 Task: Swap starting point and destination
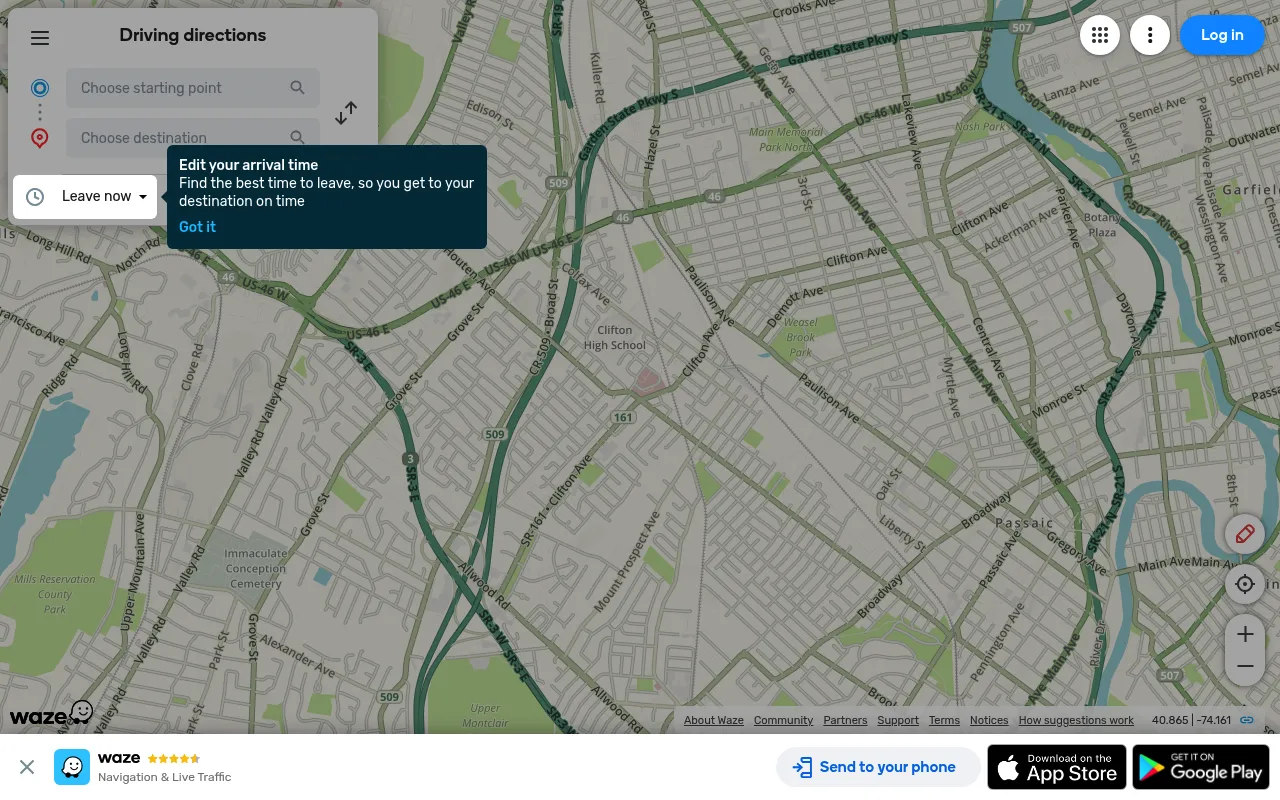click(x=346, y=113)
